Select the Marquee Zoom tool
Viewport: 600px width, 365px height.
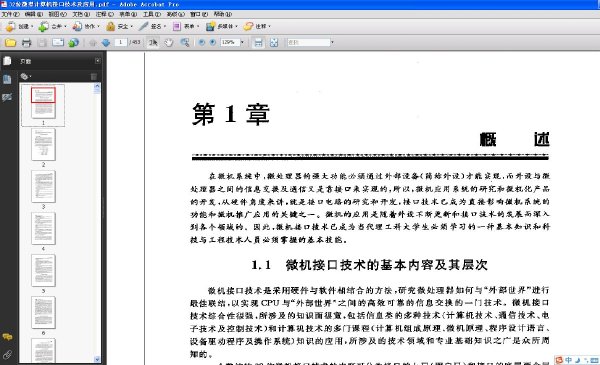(185, 42)
